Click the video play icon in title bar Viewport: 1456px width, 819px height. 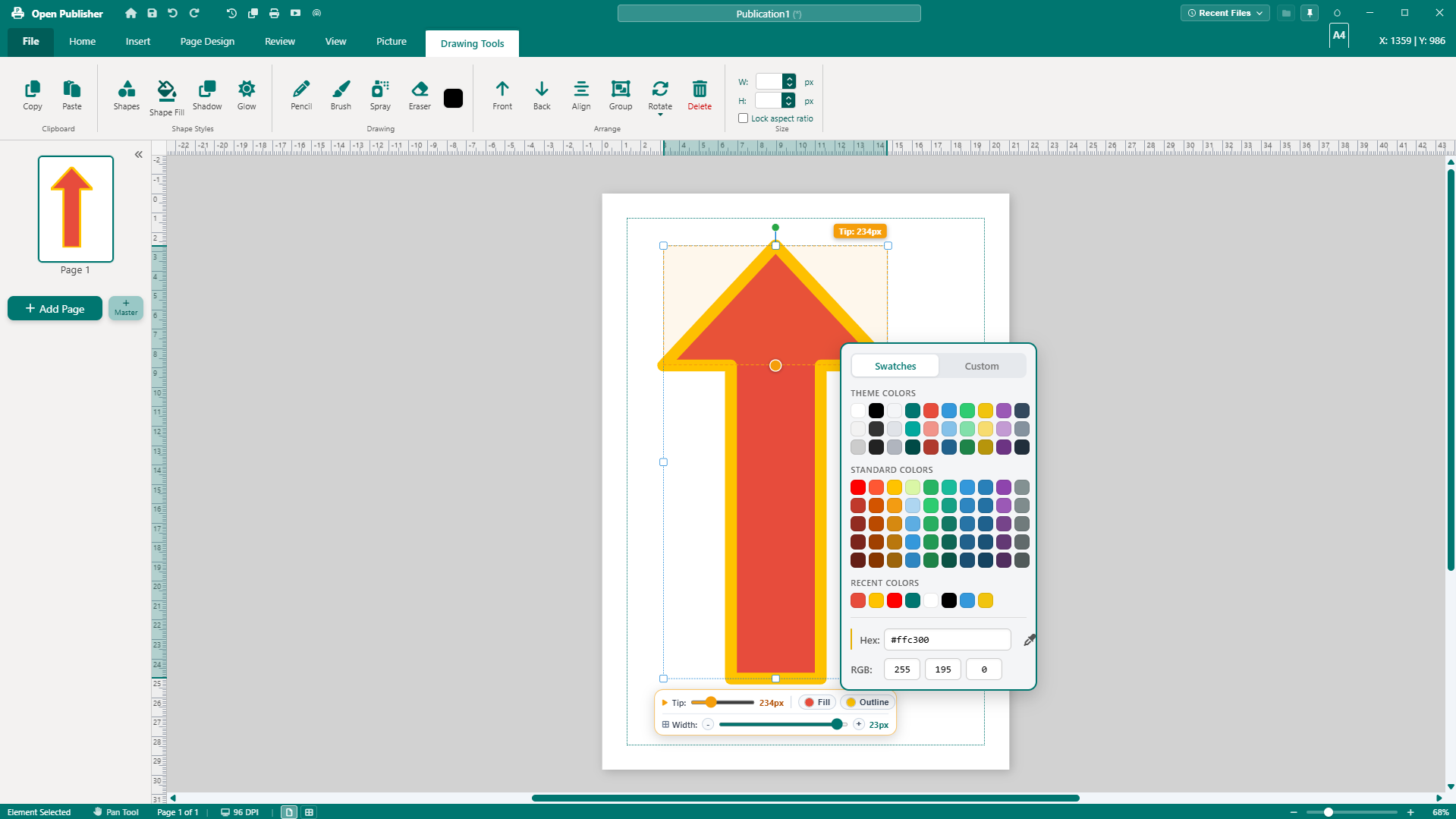click(x=295, y=13)
